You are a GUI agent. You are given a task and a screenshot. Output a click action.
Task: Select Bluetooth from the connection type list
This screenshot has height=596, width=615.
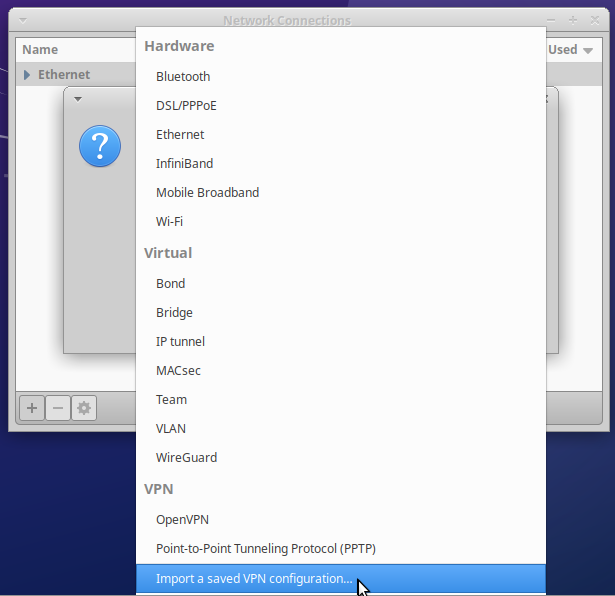point(183,77)
